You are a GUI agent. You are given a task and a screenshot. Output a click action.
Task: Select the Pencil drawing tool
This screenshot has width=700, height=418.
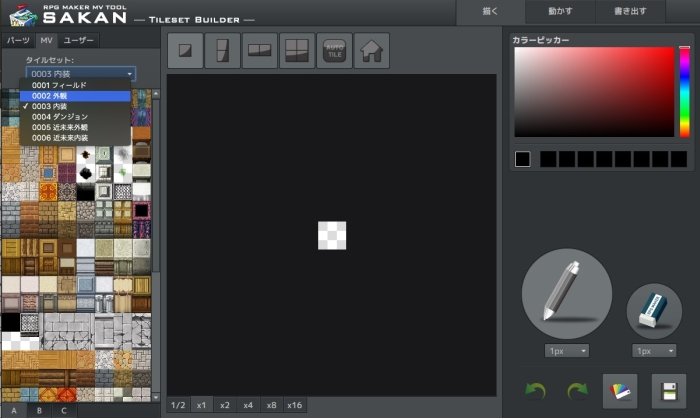[x=566, y=294]
